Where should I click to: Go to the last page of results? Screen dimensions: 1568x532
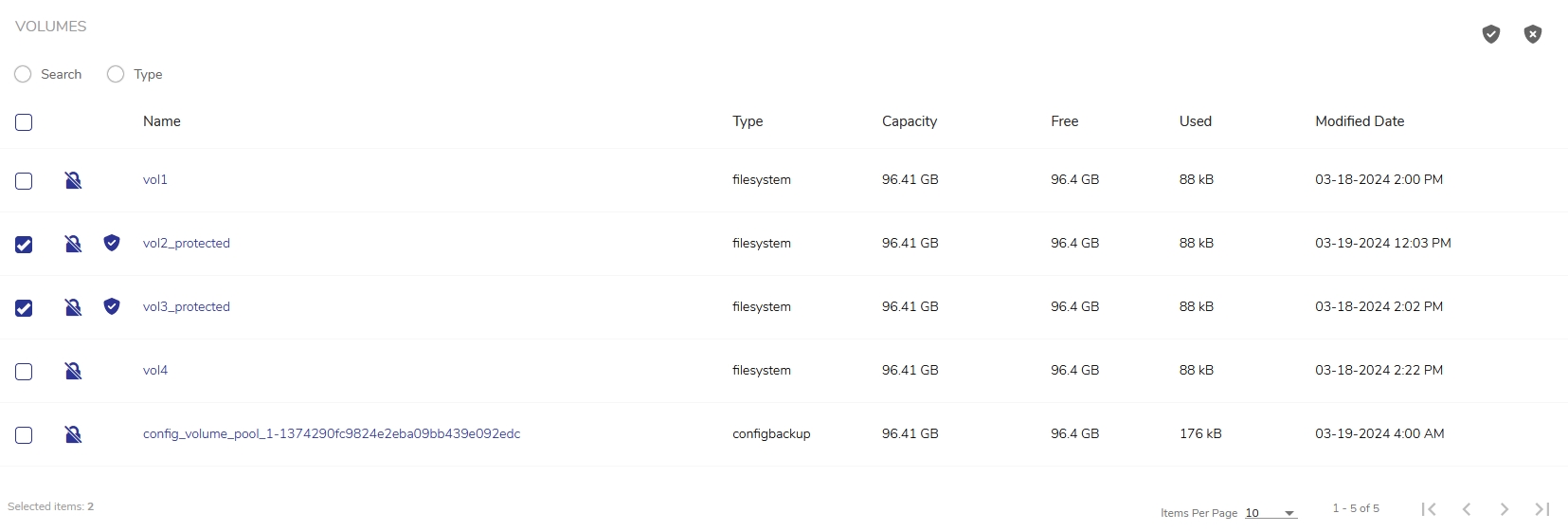pos(1541,509)
